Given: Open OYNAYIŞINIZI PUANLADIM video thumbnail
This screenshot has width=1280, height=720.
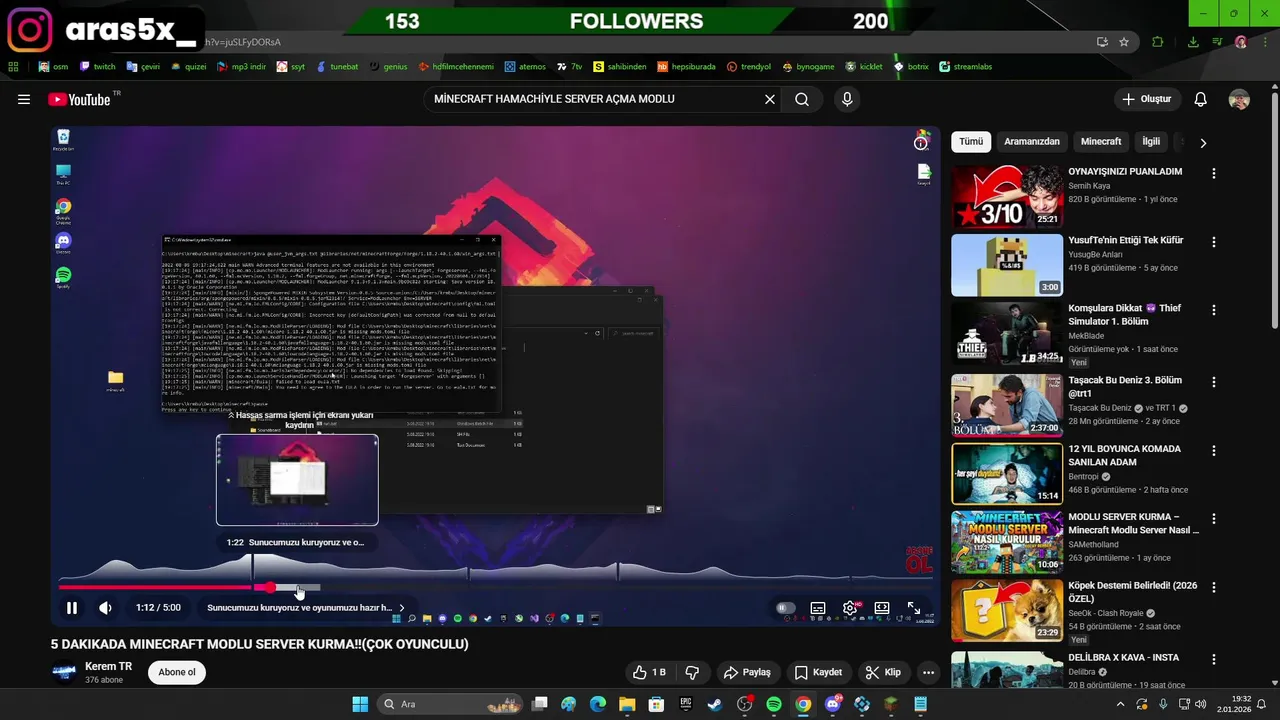Looking at the screenshot, I should (1007, 196).
